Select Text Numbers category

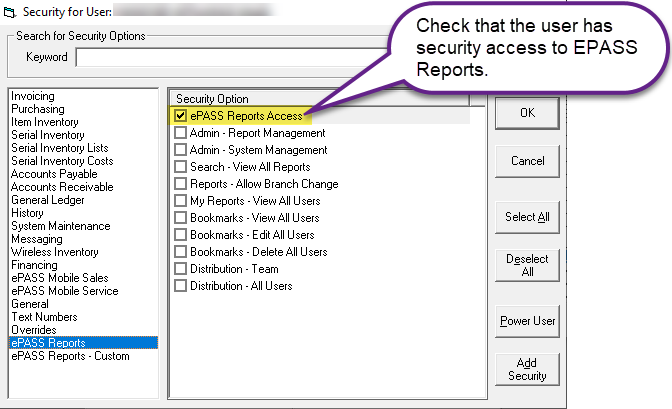[x=45, y=317]
